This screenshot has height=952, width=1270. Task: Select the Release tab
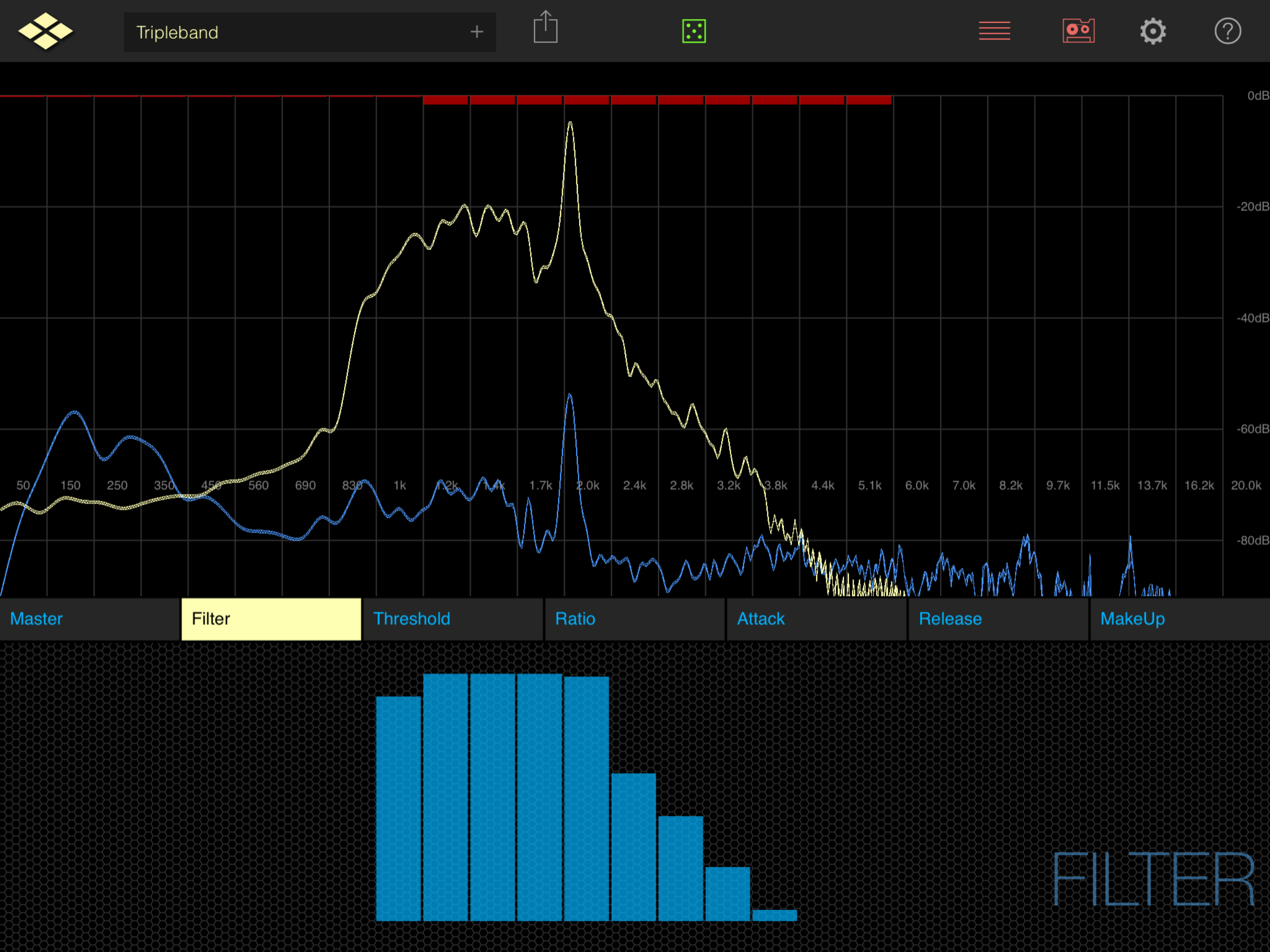pyautogui.click(x=998, y=619)
